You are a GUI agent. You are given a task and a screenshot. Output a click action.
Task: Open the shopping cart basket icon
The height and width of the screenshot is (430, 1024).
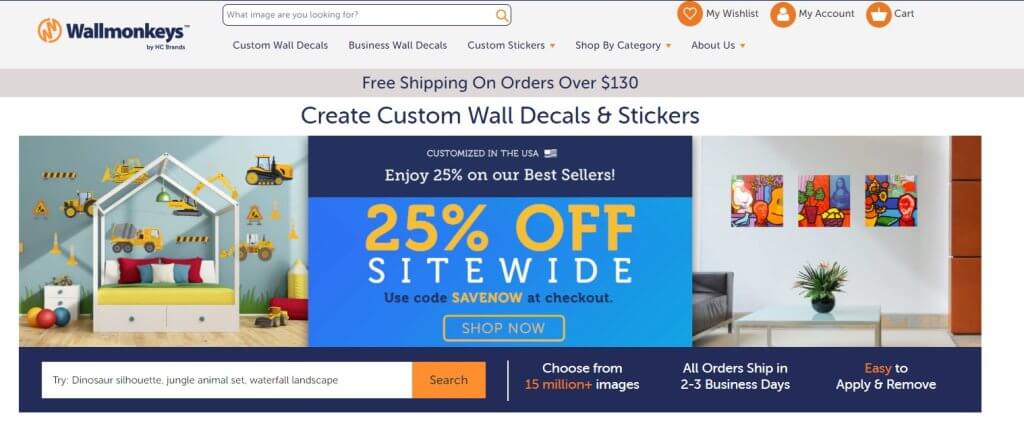pyautogui.click(x=878, y=14)
